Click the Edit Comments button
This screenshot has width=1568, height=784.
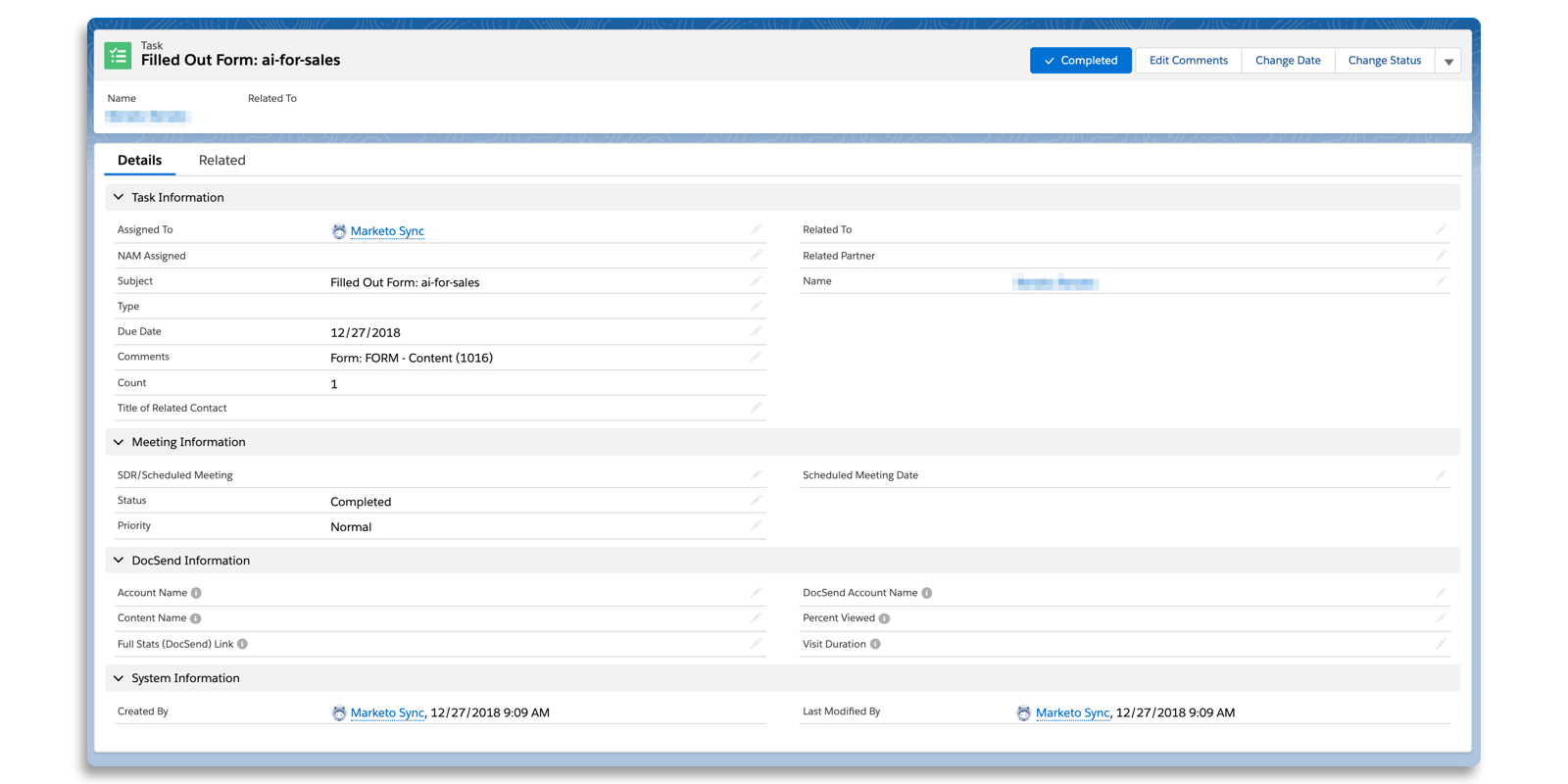(1188, 61)
